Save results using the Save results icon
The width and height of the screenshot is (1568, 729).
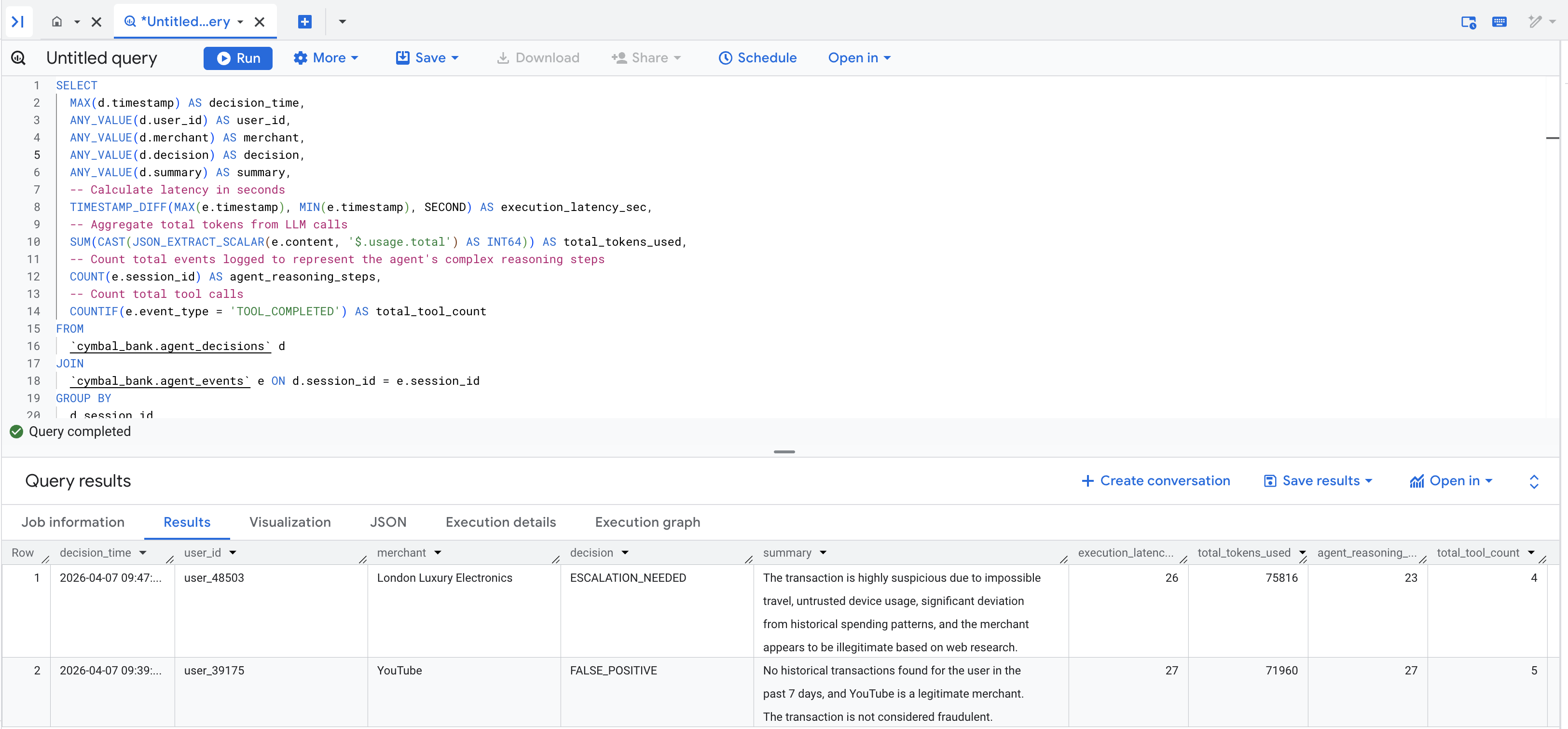click(x=1317, y=480)
